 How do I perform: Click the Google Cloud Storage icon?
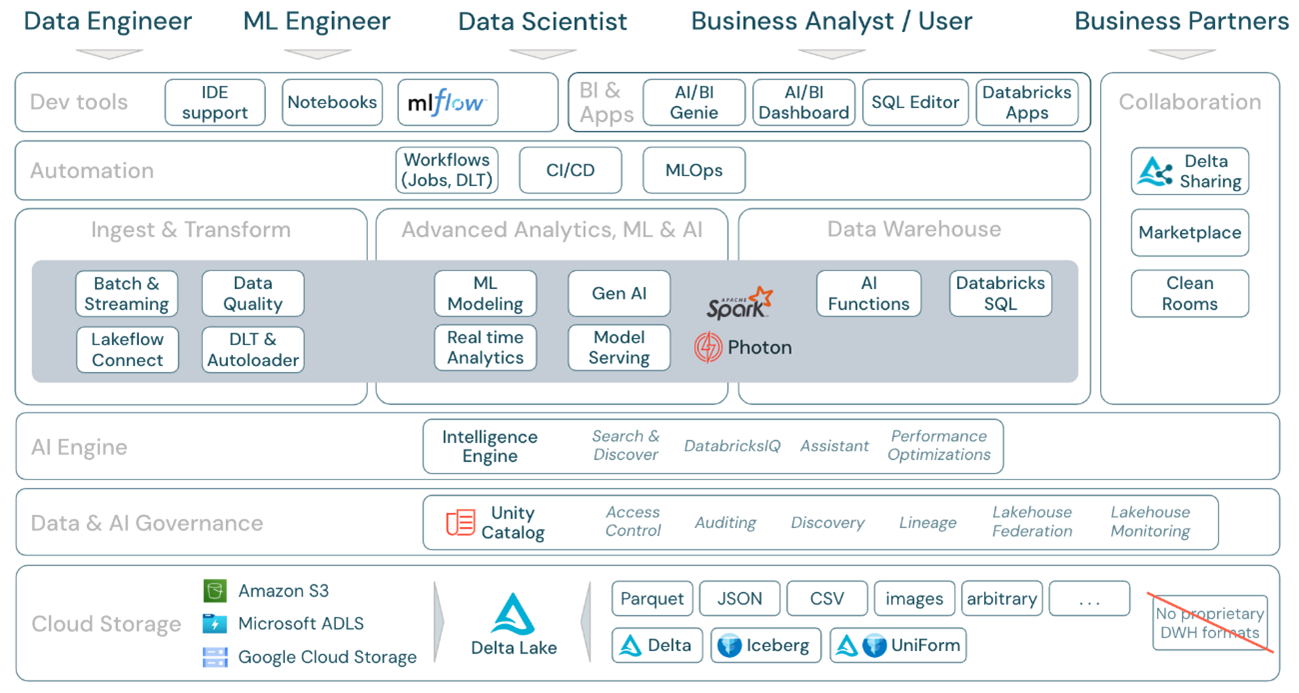(215, 657)
